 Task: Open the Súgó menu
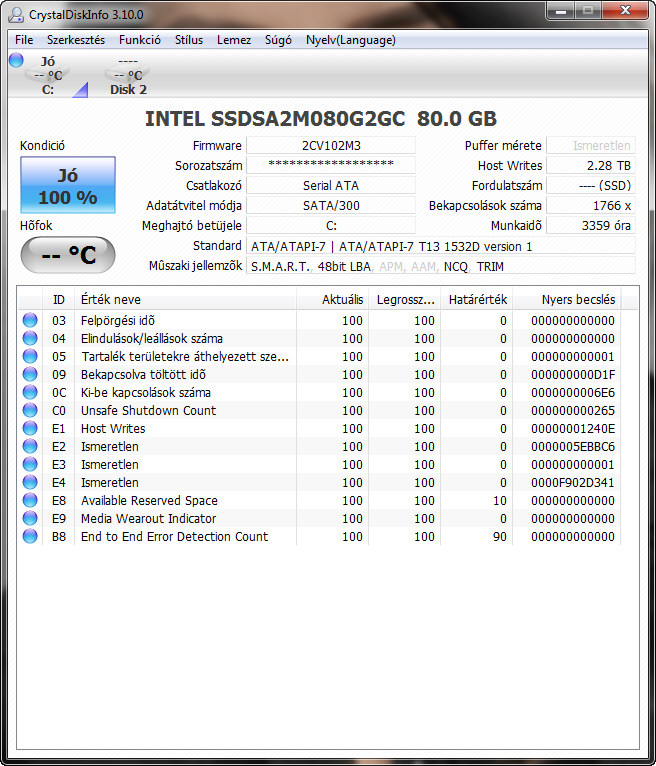coord(278,40)
